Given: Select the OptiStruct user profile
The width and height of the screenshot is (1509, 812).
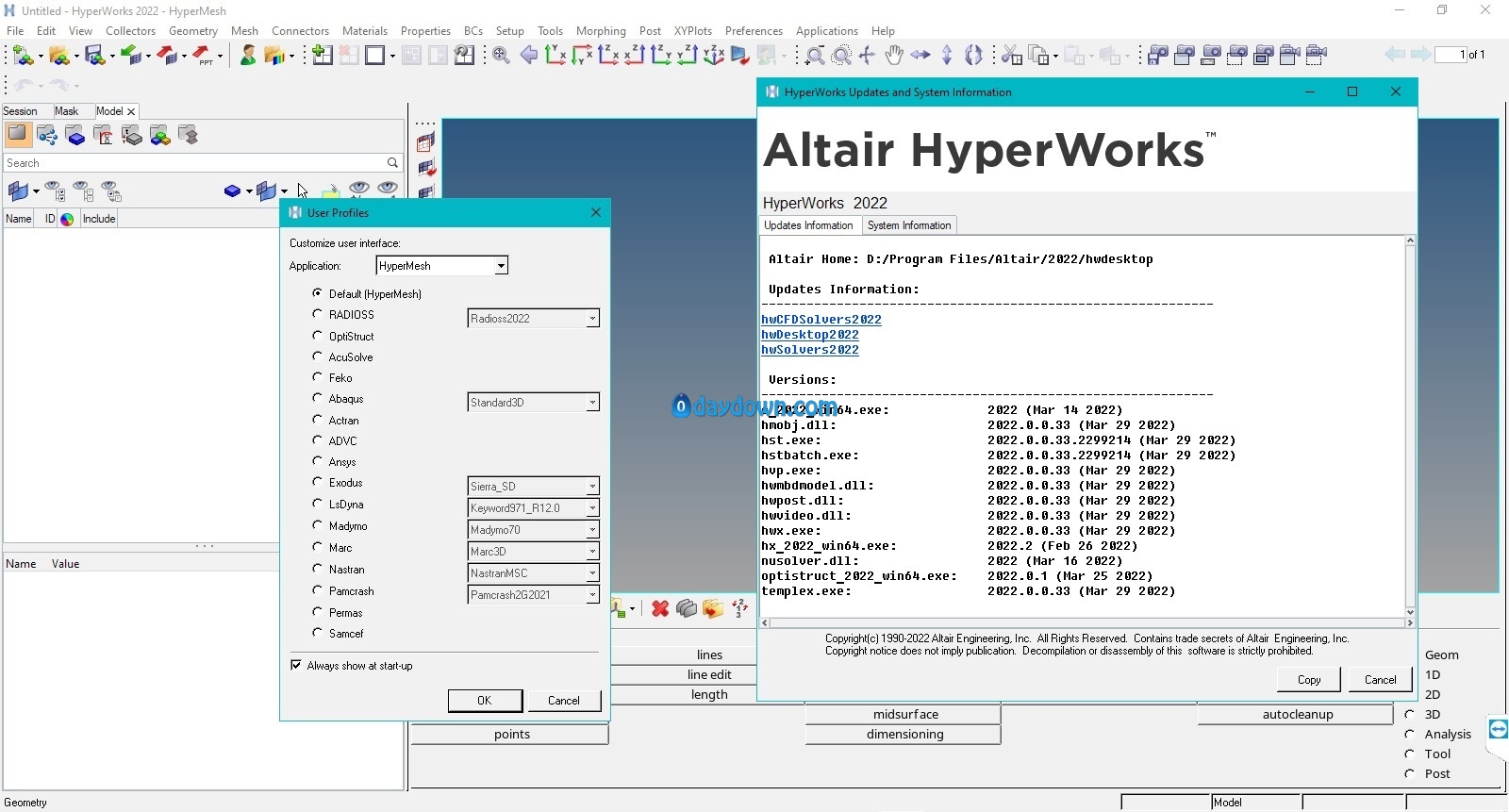Looking at the screenshot, I should click(x=318, y=336).
